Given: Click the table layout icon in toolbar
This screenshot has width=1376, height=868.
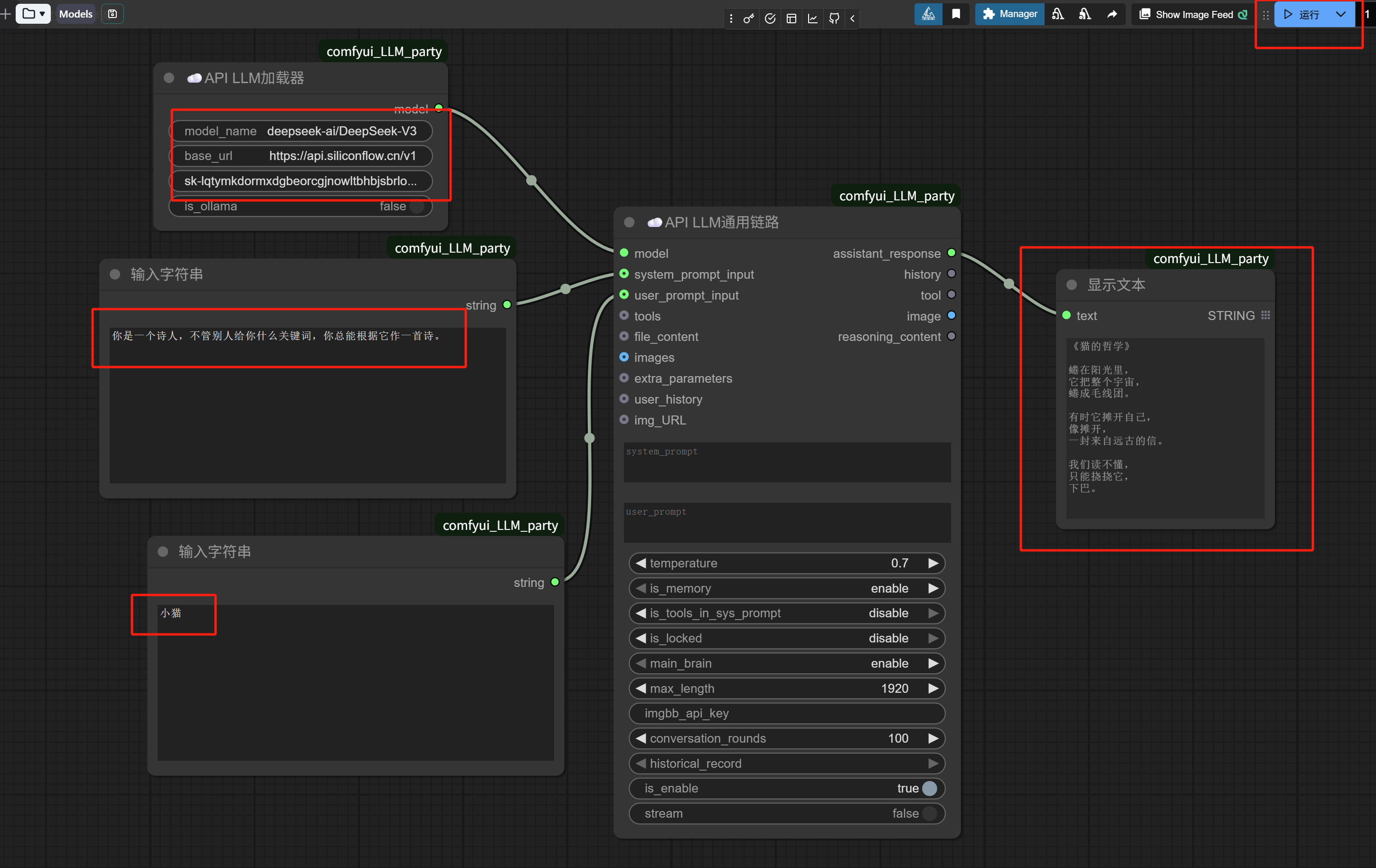Looking at the screenshot, I should coord(792,19).
